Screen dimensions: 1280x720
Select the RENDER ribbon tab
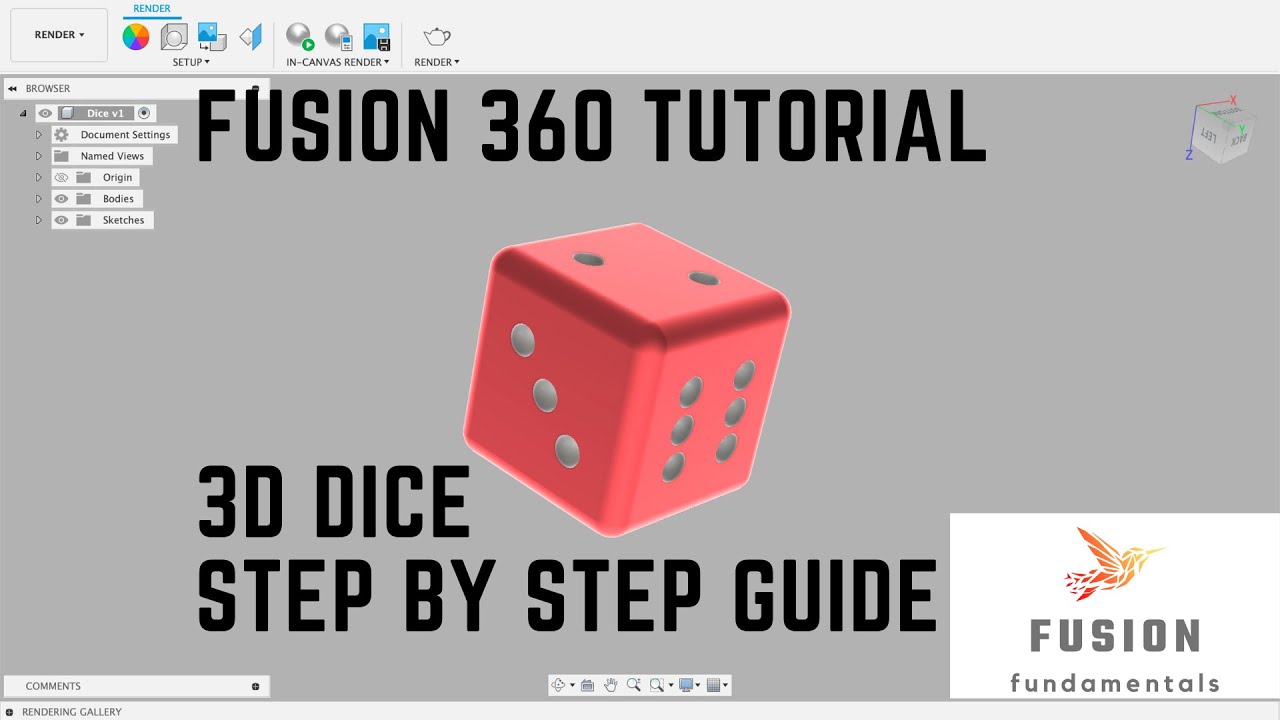(x=152, y=9)
